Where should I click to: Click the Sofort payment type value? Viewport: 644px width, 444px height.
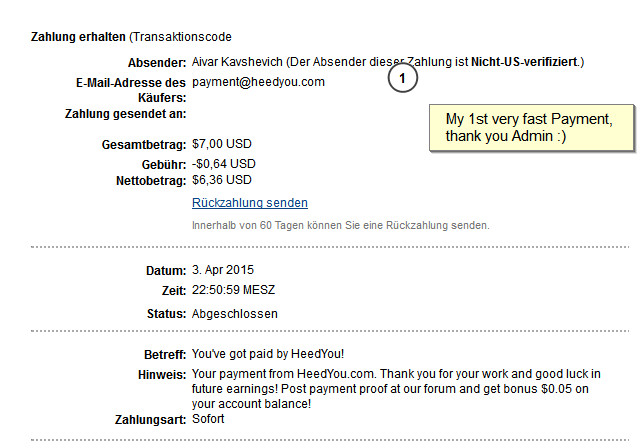[x=208, y=418]
